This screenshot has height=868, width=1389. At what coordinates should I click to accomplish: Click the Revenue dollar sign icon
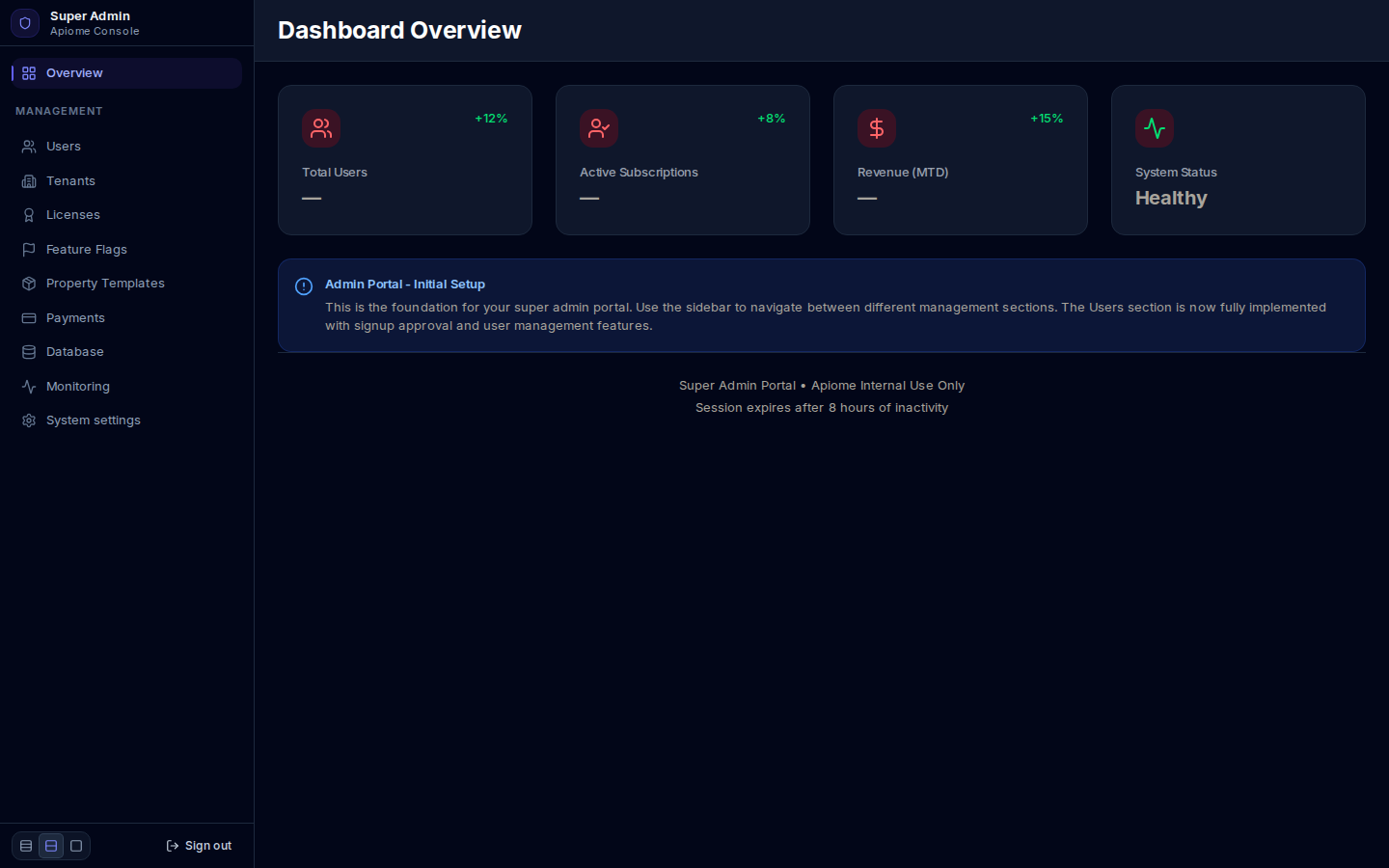pos(877,128)
